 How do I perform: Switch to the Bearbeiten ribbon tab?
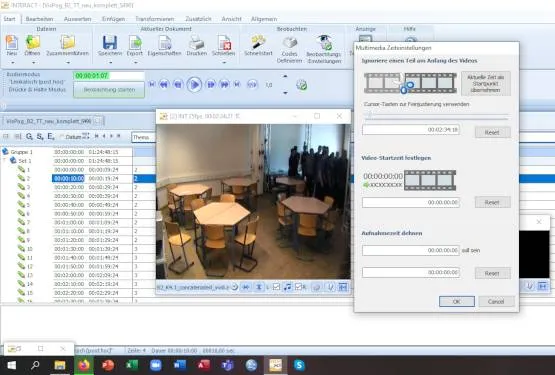pos(40,19)
